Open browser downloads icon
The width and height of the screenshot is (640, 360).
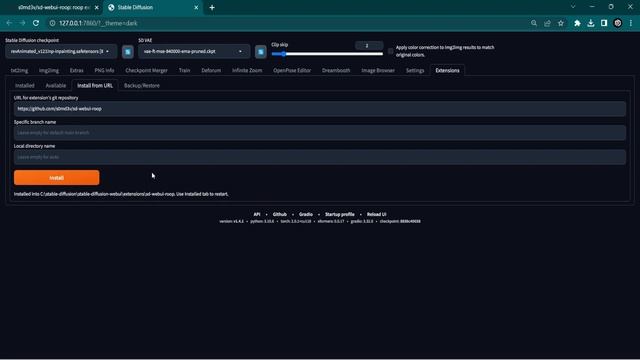click(591, 23)
